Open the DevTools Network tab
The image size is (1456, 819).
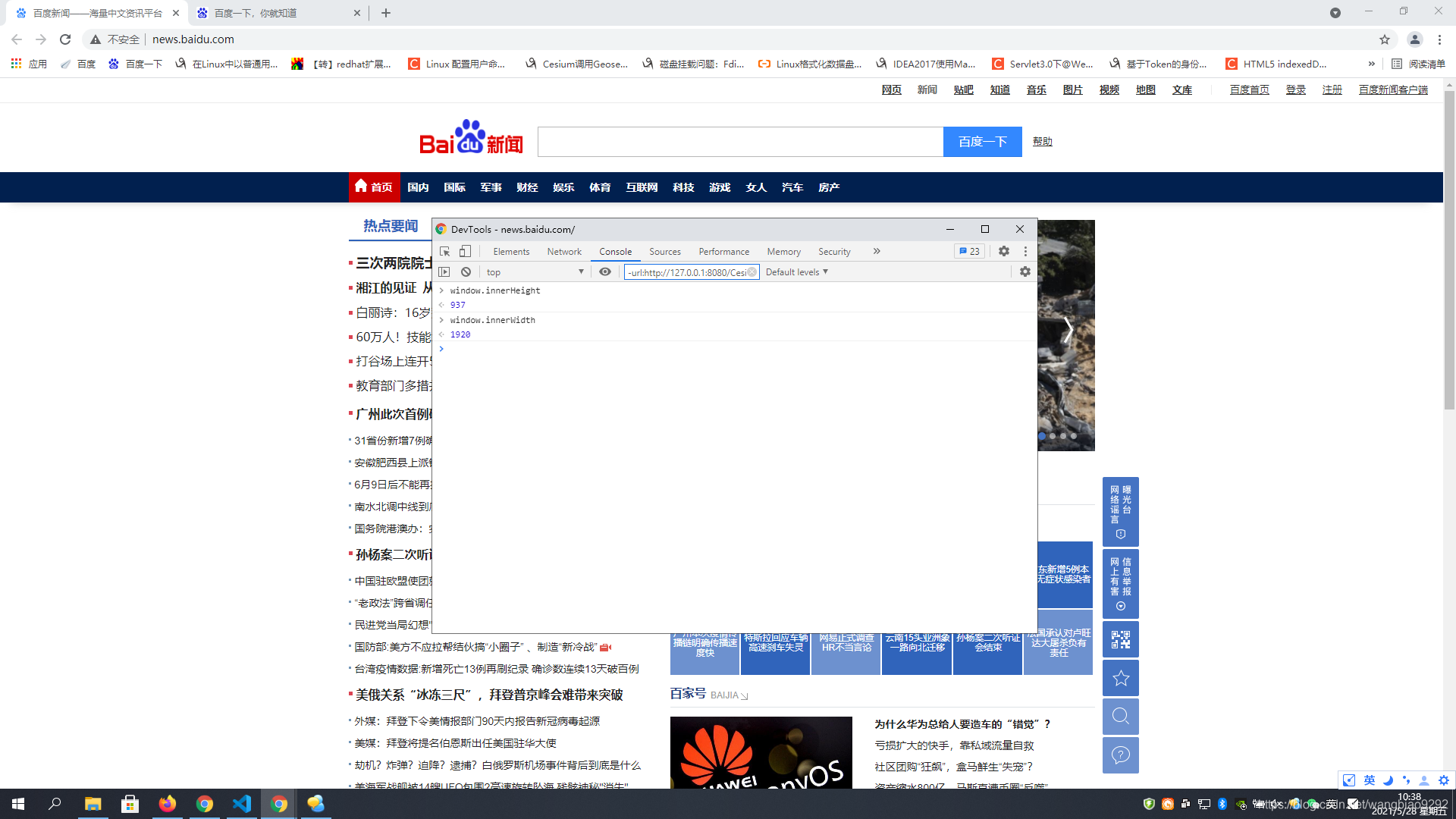(564, 252)
